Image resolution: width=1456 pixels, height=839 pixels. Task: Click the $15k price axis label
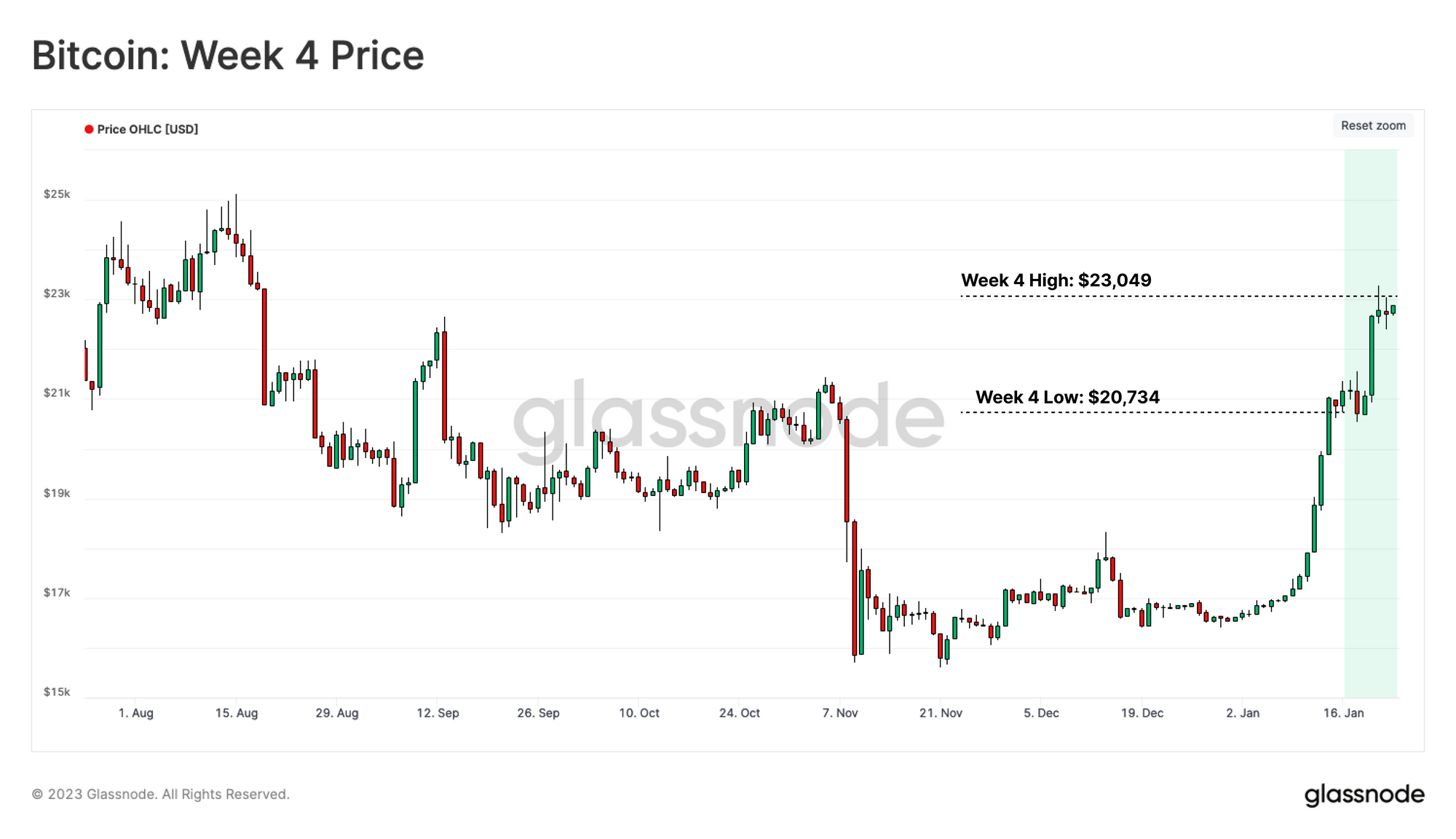[x=57, y=692]
